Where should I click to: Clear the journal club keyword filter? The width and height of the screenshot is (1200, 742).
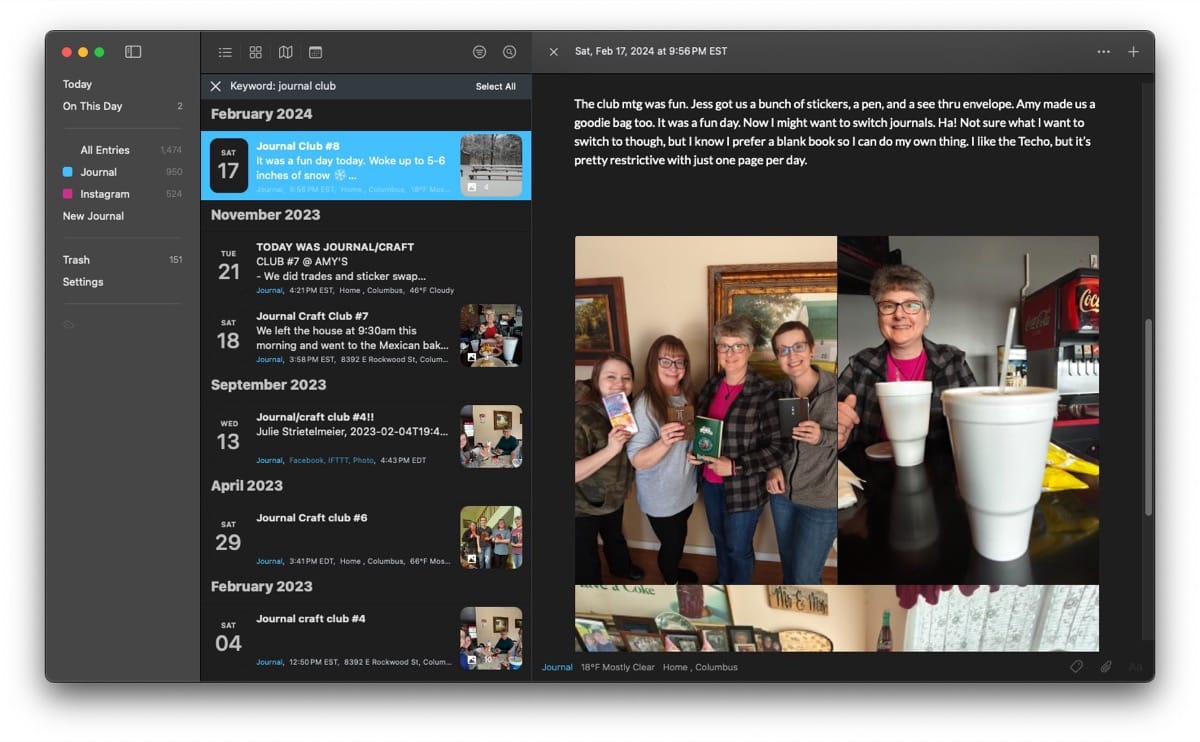click(x=216, y=86)
